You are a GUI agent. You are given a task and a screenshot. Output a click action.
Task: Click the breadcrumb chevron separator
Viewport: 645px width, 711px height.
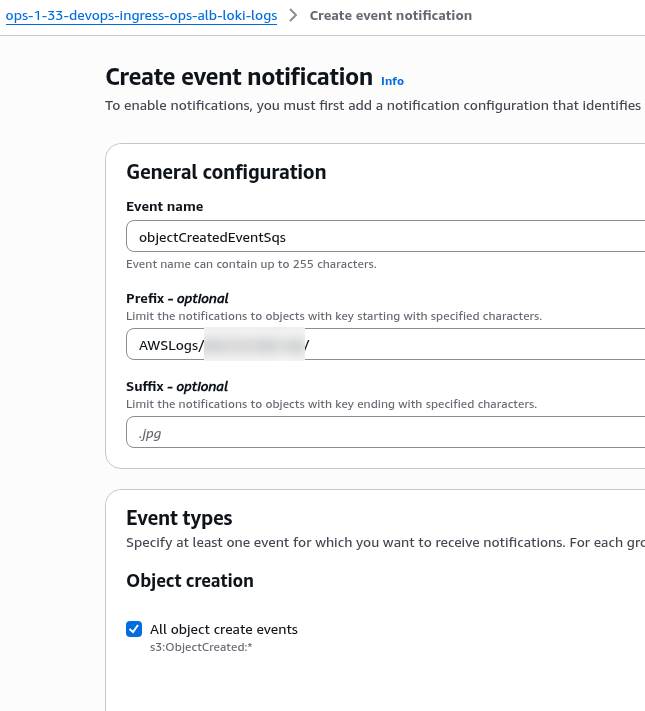point(293,16)
